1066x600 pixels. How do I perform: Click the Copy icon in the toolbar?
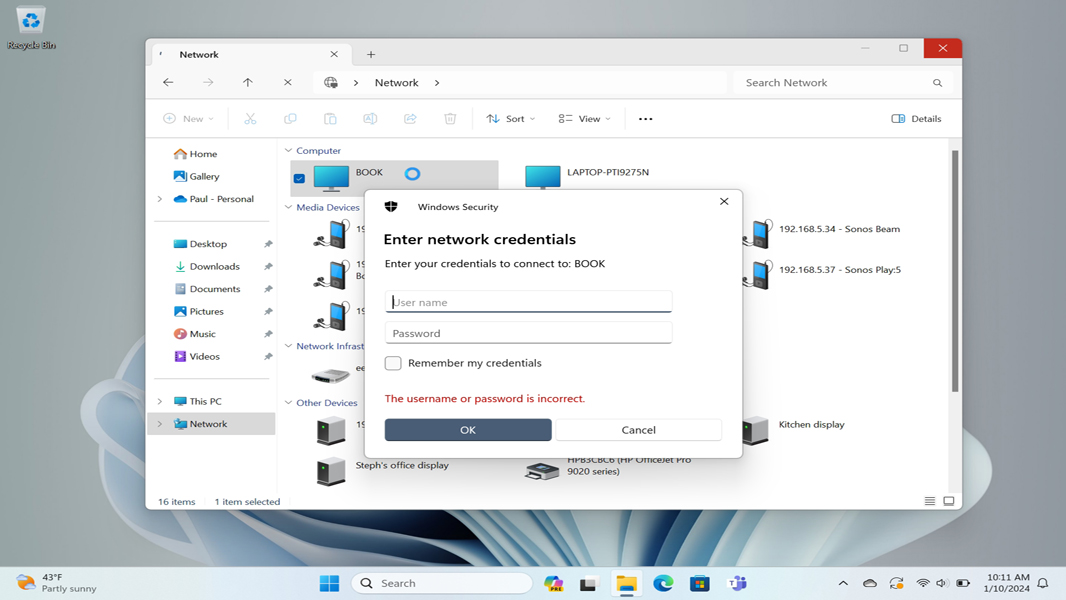pos(290,118)
